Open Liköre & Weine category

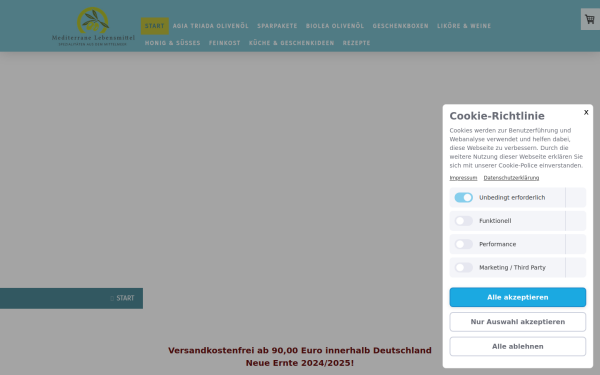464,26
